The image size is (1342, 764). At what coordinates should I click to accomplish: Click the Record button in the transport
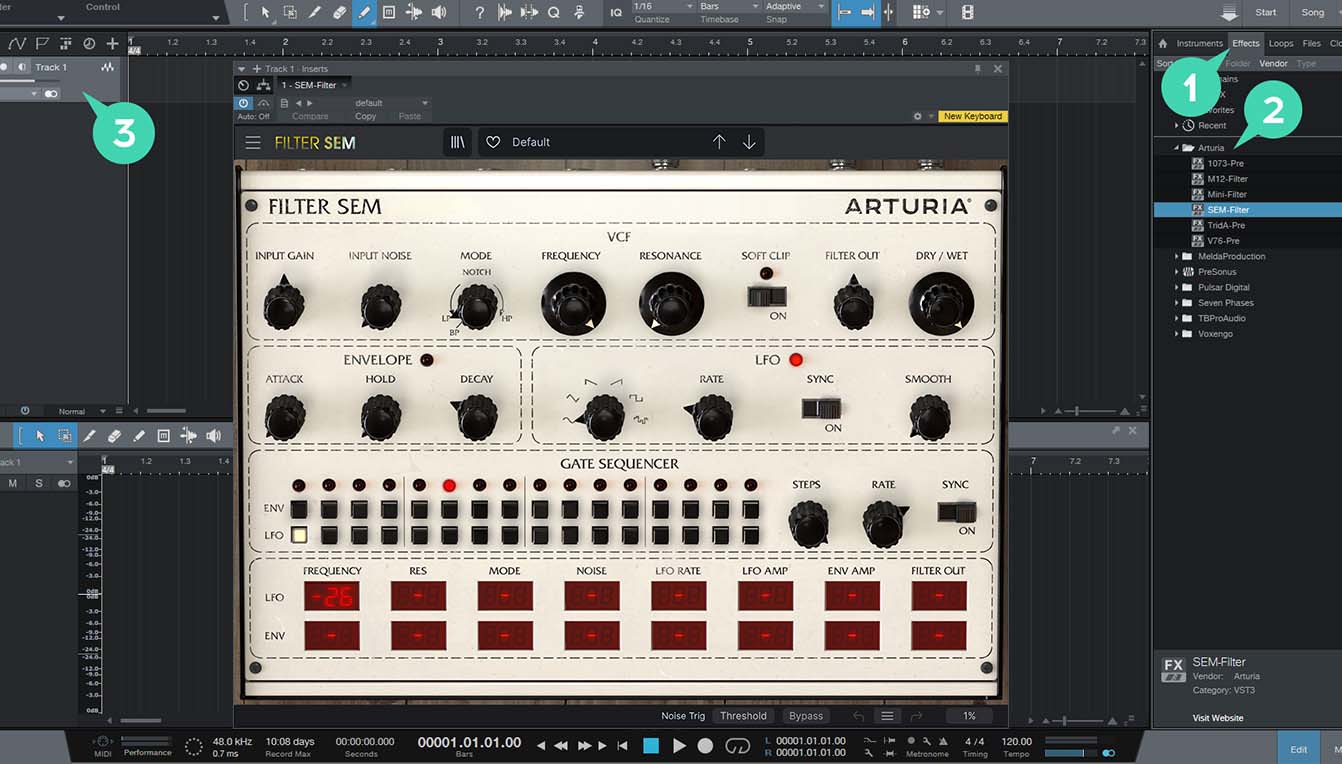click(705, 745)
